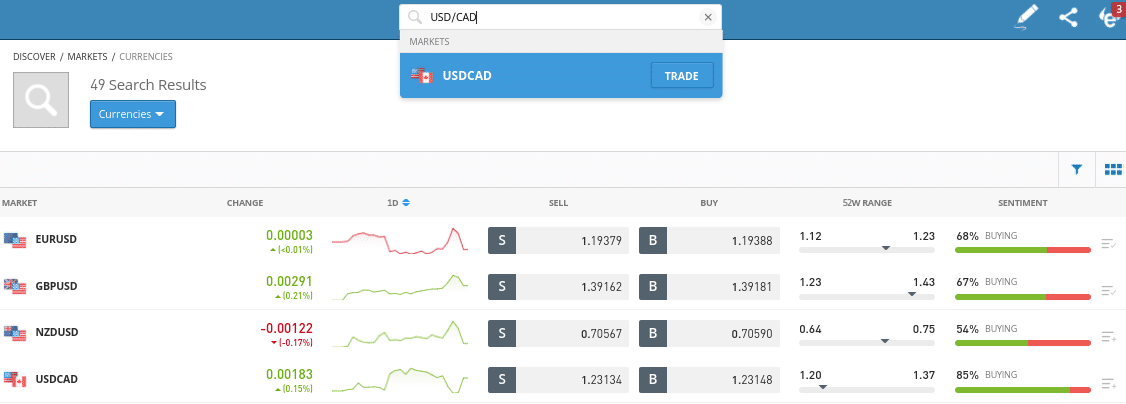Go to MARKETS breadcrumb

pyautogui.click(x=87, y=57)
